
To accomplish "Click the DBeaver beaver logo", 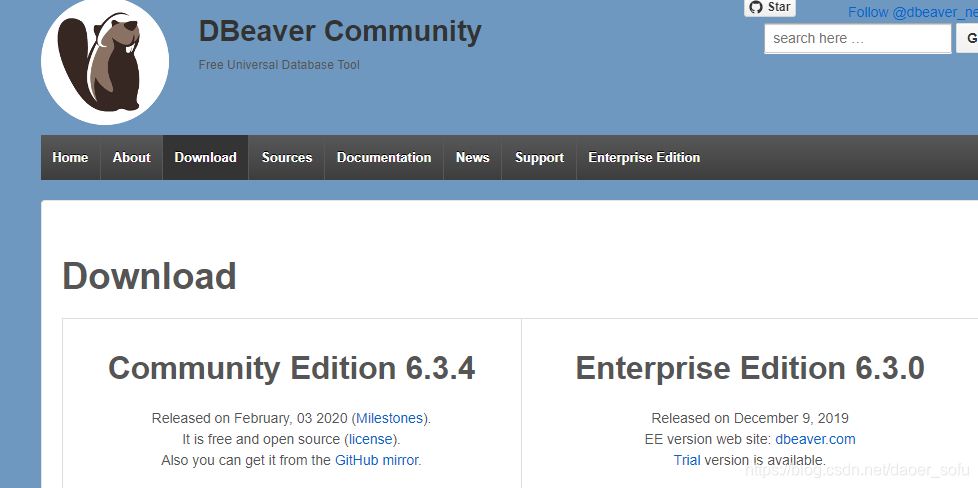I will 105,61.
